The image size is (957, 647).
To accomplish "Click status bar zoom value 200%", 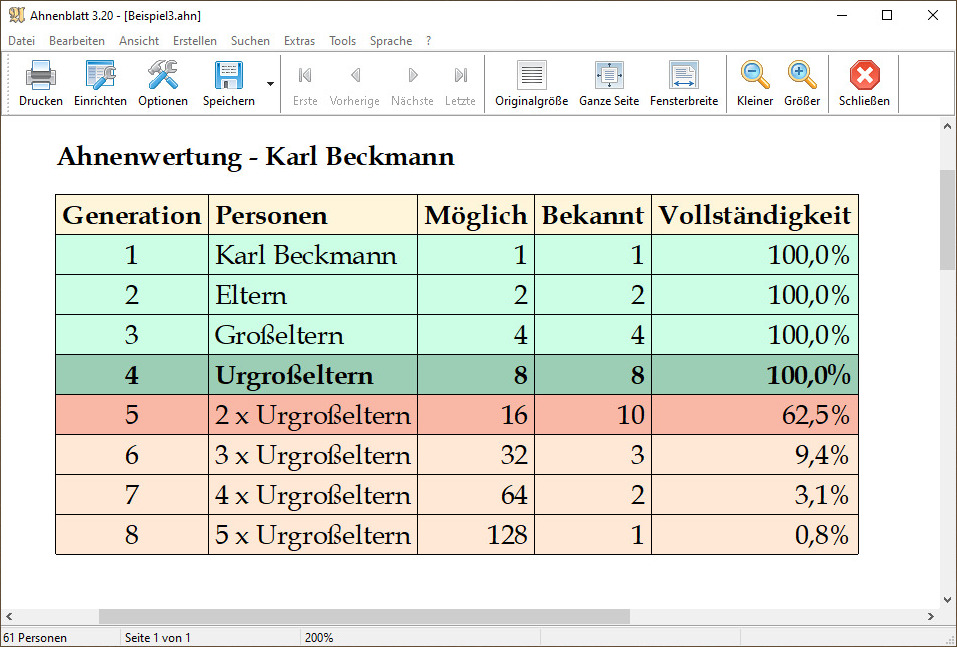I will click(x=319, y=638).
